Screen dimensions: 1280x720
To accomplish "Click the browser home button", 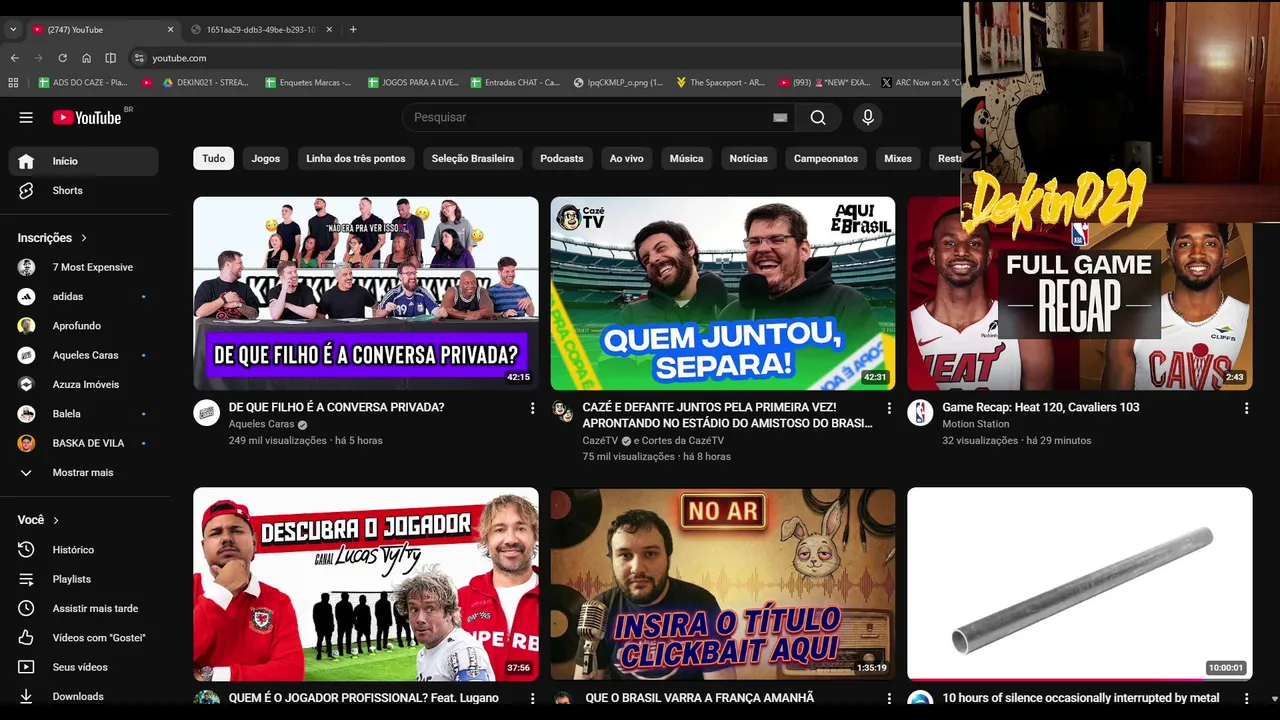I will [x=86, y=58].
